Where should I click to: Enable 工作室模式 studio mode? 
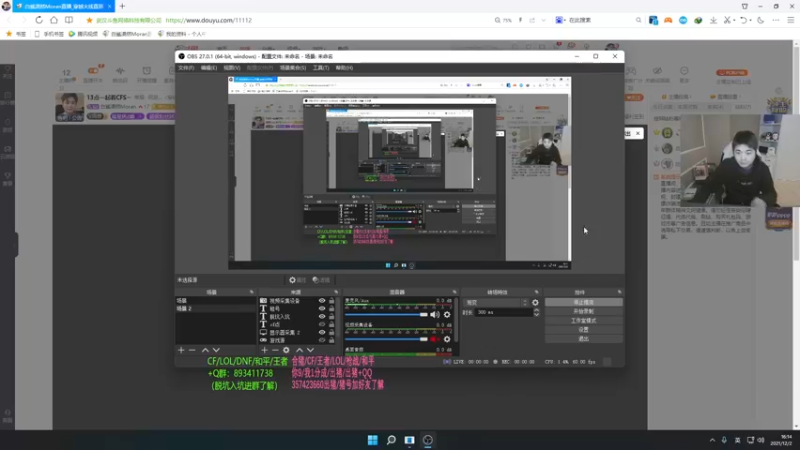click(x=584, y=321)
